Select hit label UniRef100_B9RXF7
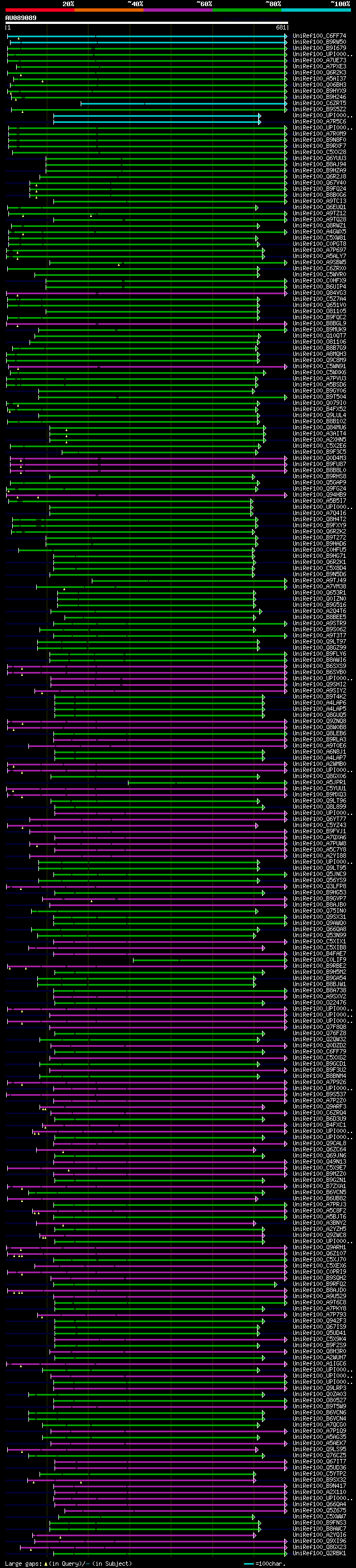 (x=319, y=146)
